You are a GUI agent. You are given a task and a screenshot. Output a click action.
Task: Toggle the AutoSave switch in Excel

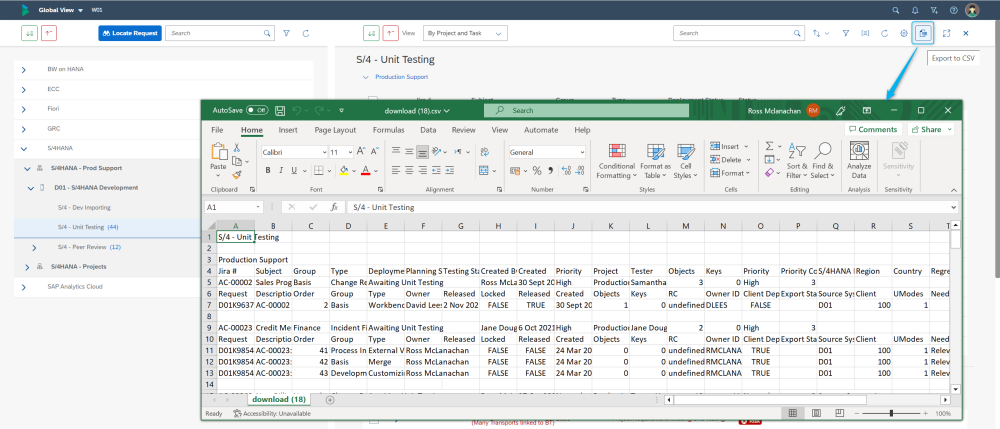click(258, 110)
